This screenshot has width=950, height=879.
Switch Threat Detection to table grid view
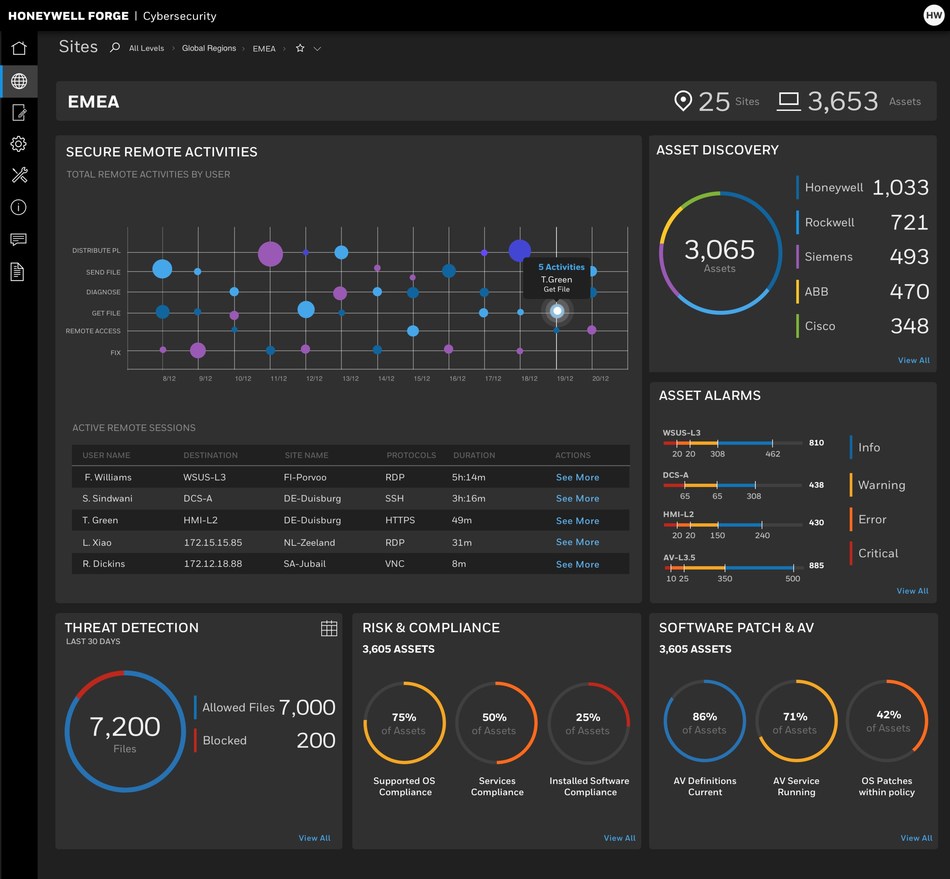(329, 628)
